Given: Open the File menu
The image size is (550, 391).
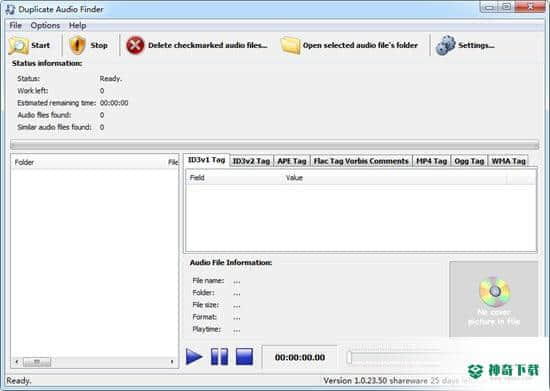Looking at the screenshot, I should pos(15,26).
